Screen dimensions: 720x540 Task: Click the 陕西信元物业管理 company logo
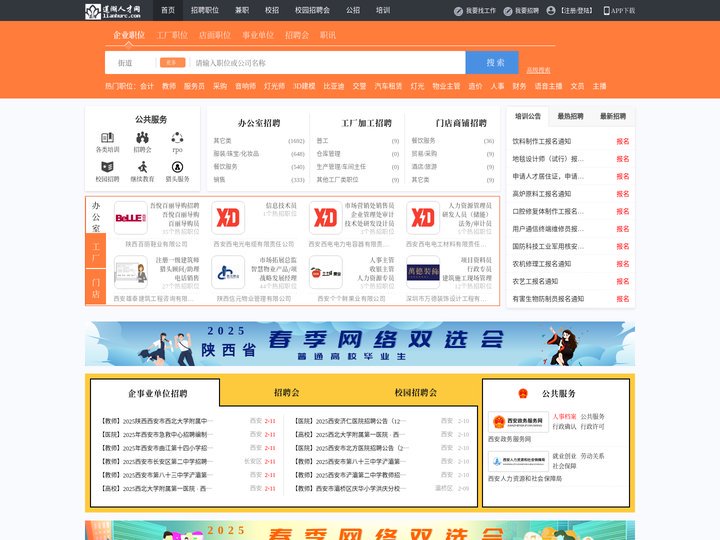click(x=228, y=272)
